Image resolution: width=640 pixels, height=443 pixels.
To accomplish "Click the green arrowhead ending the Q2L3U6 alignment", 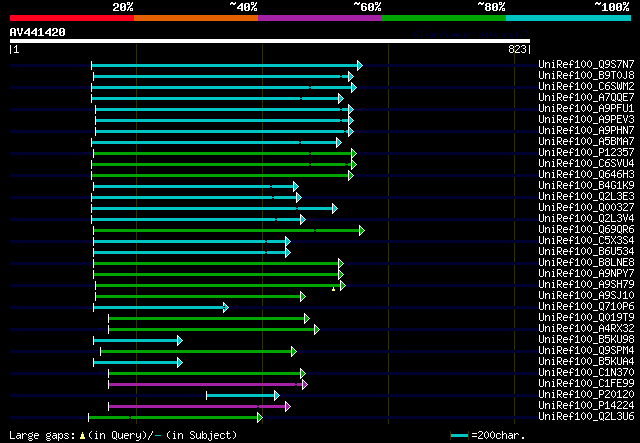I will pyautogui.click(x=260, y=418).
